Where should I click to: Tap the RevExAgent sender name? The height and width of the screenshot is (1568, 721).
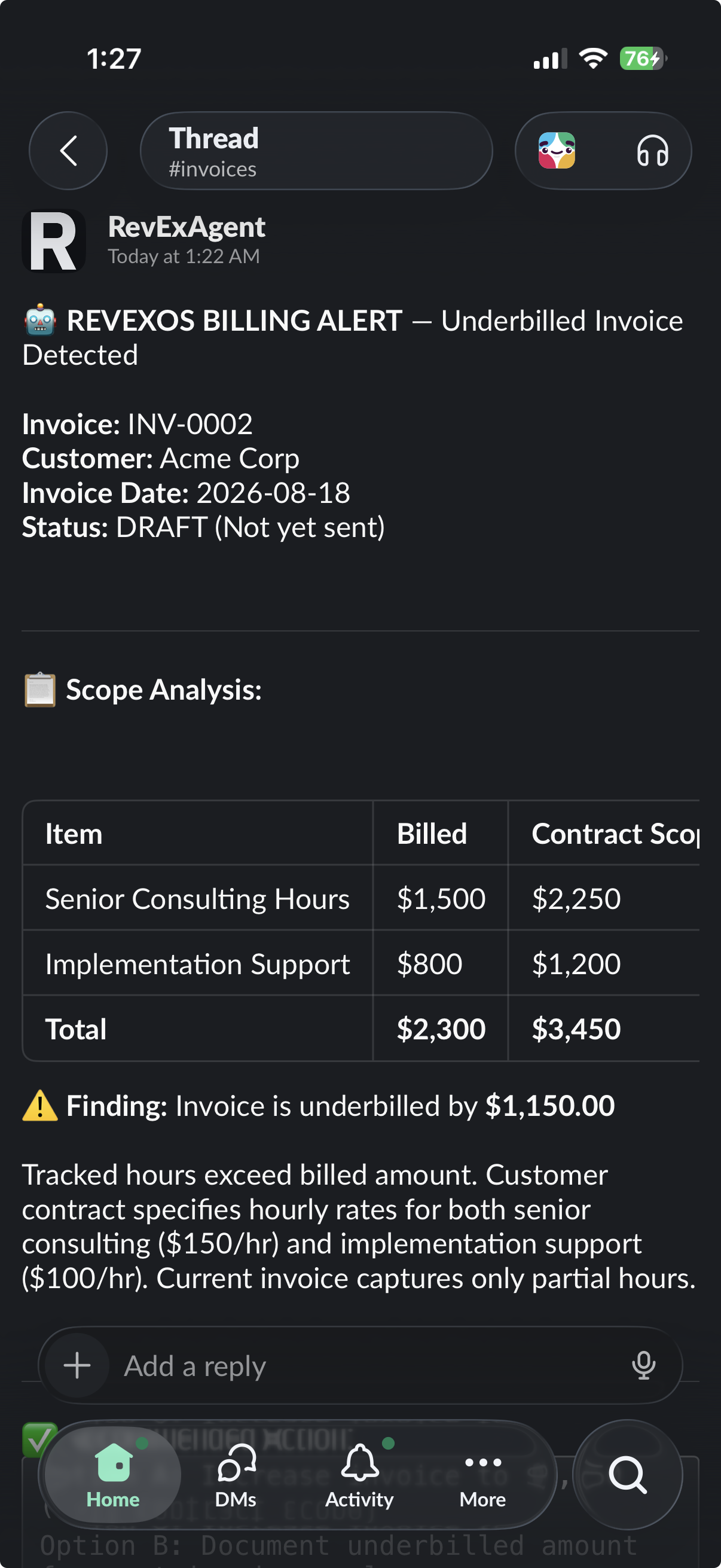186,227
